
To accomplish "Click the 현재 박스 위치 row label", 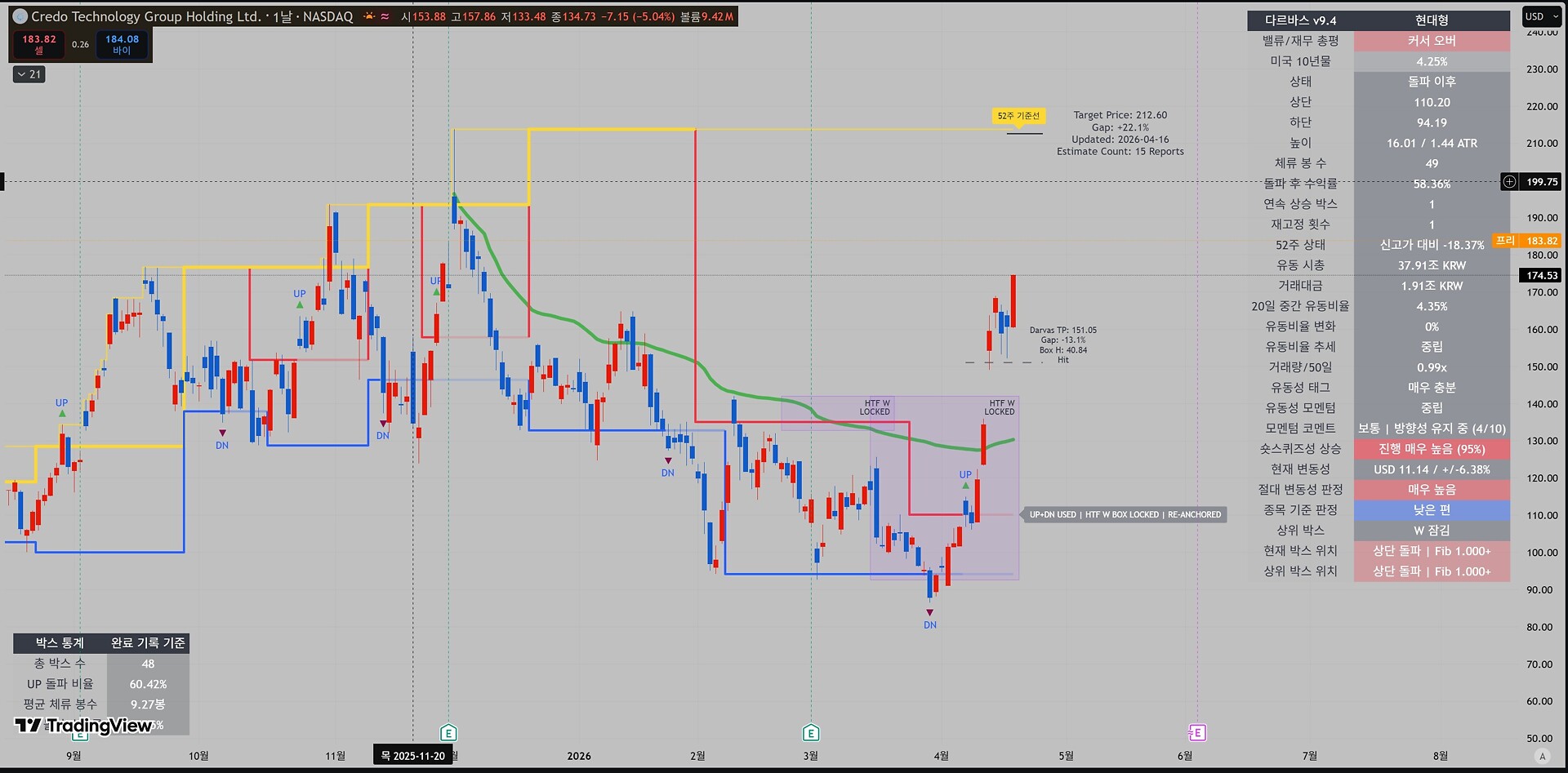I will pos(1300,551).
